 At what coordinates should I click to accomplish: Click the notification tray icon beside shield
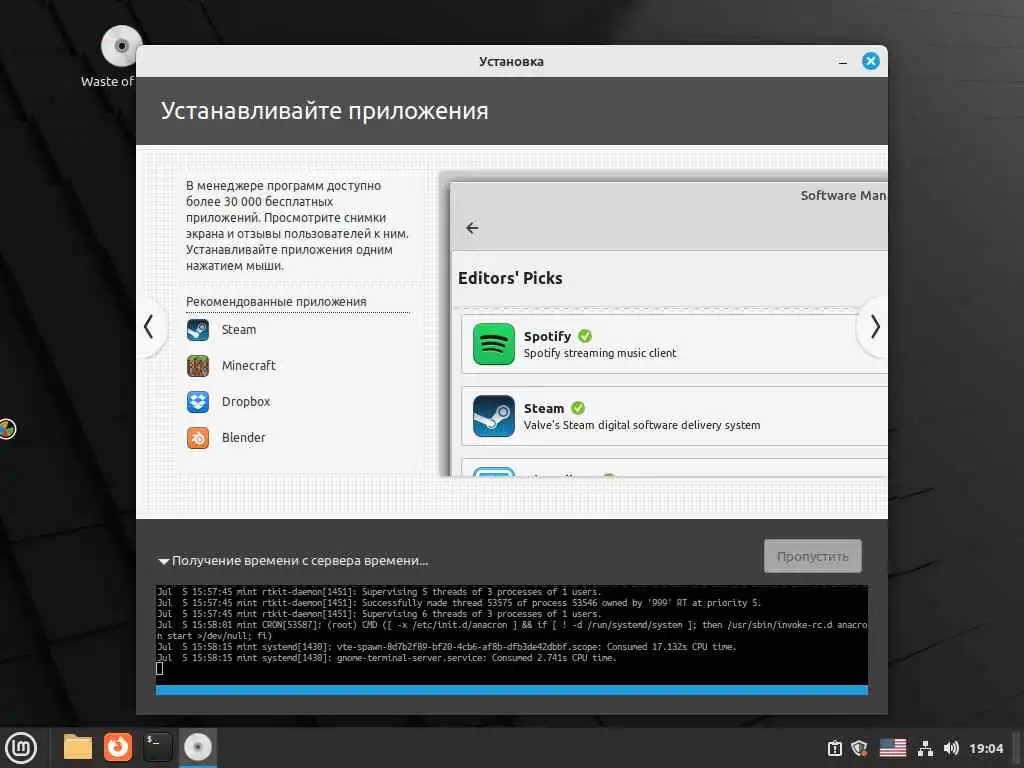835,748
